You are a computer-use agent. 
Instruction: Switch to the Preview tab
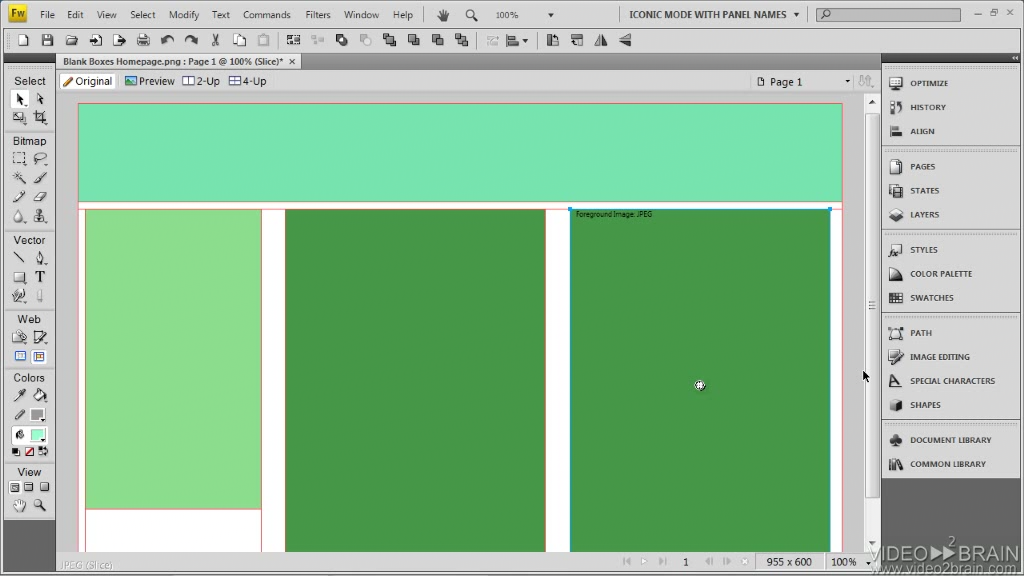point(150,81)
